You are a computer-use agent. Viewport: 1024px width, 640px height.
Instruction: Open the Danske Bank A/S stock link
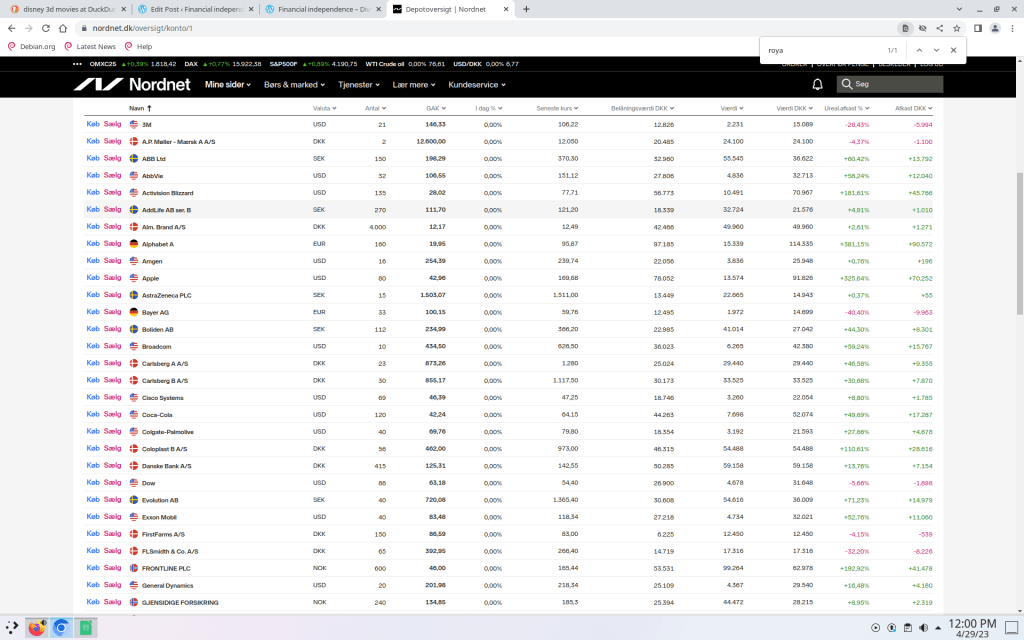tap(164, 466)
